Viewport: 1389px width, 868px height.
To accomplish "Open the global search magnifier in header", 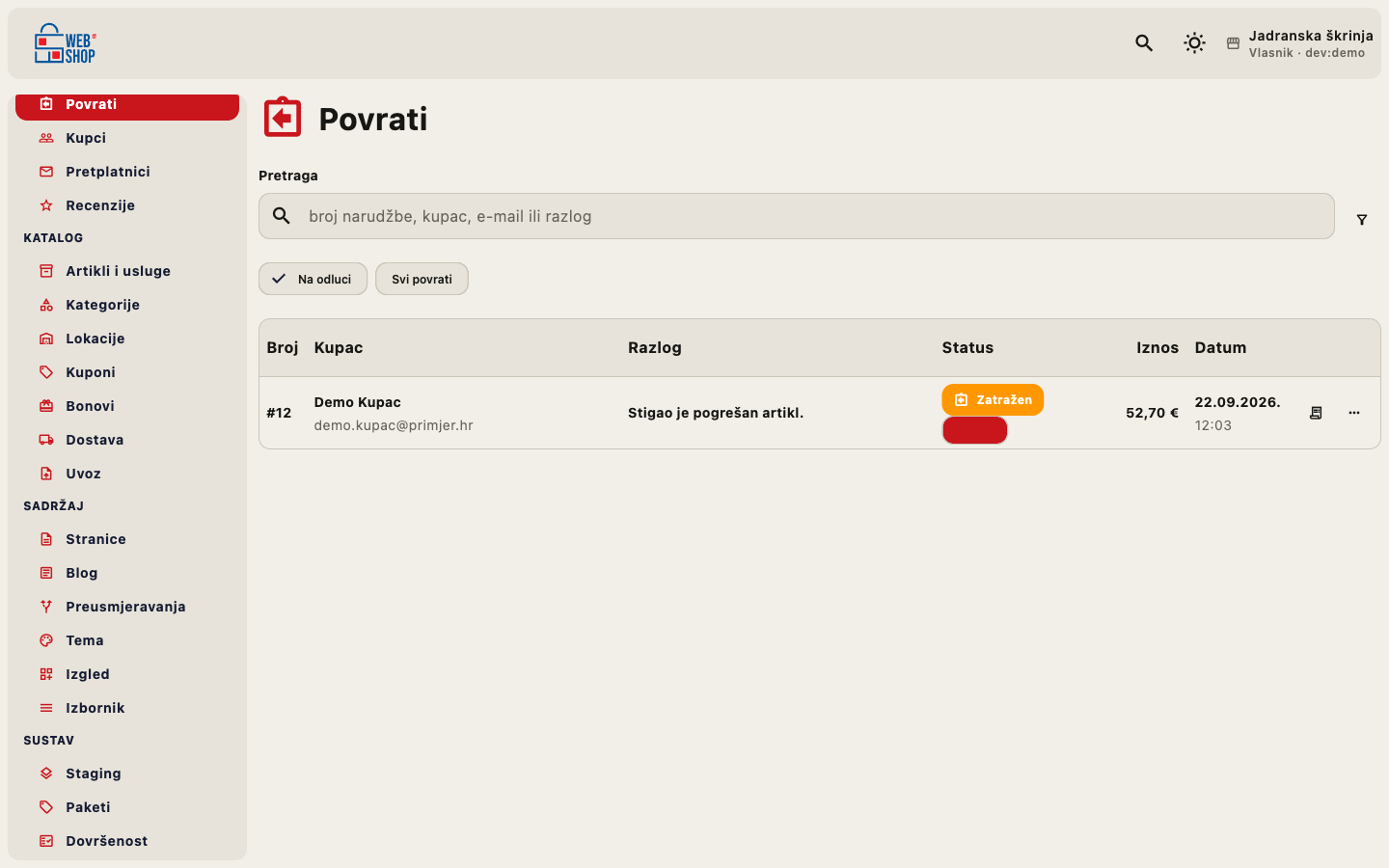I will [x=1144, y=43].
